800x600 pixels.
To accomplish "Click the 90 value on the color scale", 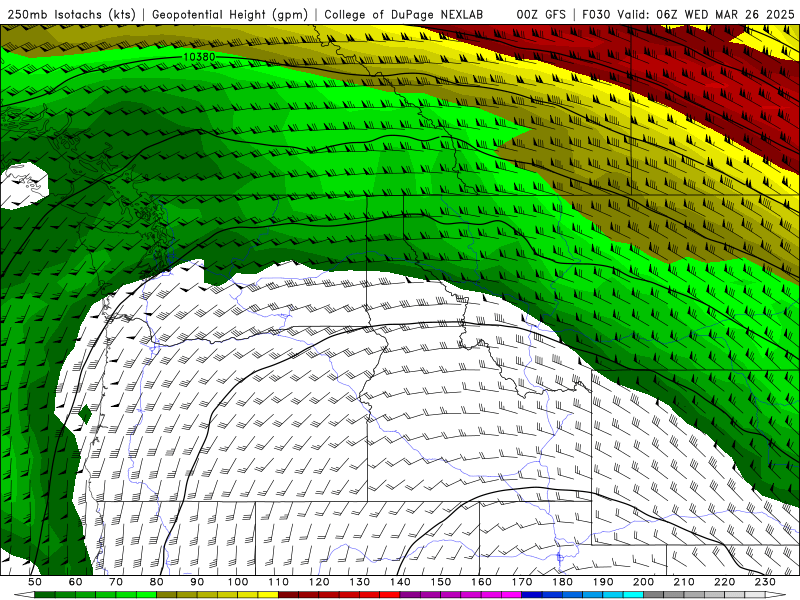I will 197,582.
